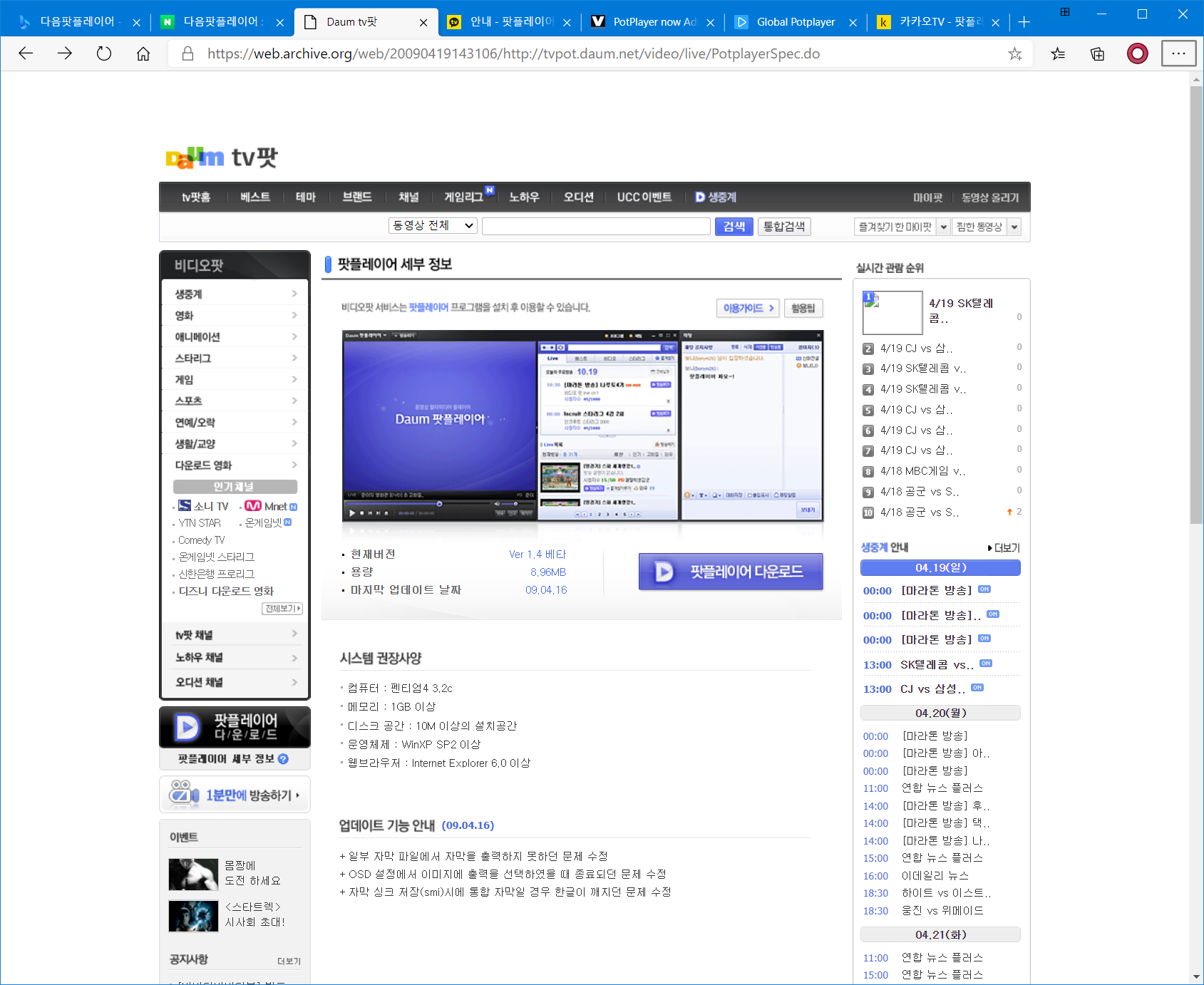Expand the 스타리그 sidebar category
This screenshot has height=985, width=1204.
tap(235, 358)
